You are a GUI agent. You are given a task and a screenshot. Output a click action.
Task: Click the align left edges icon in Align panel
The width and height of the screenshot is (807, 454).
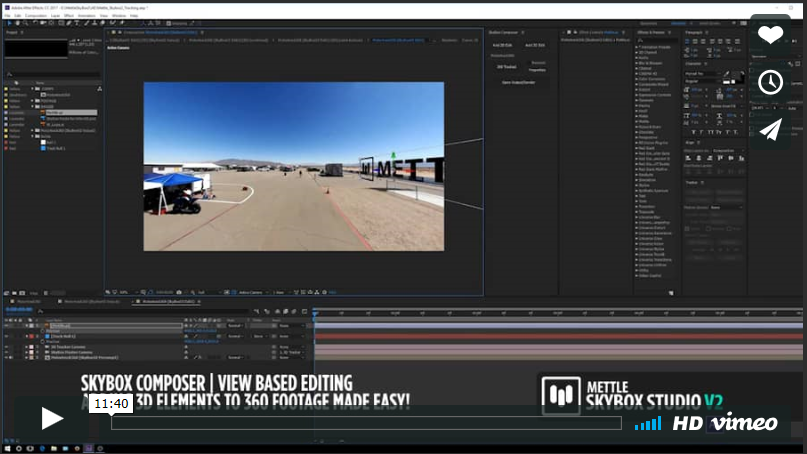coord(688,158)
